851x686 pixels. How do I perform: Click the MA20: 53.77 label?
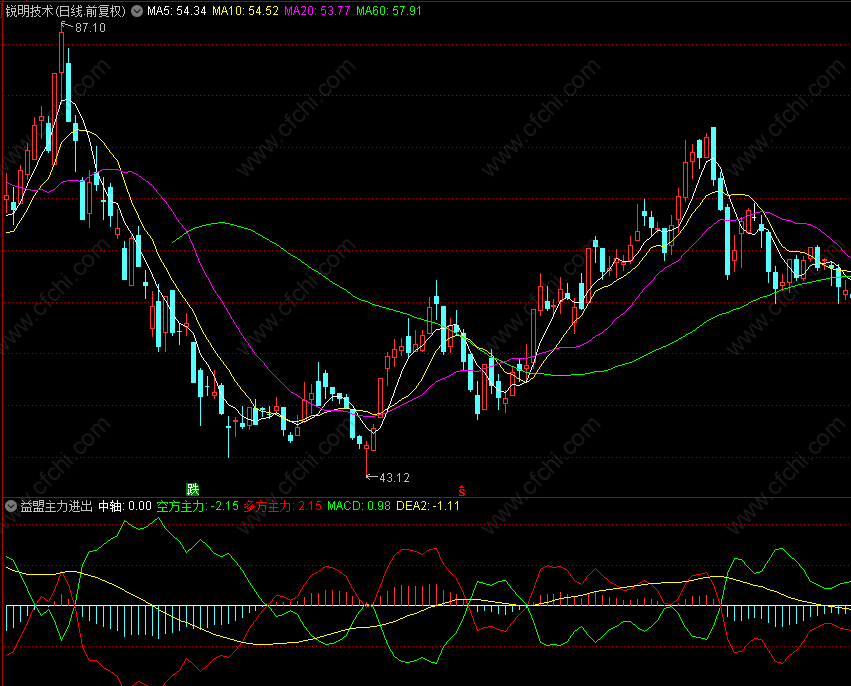pyautogui.click(x=317, y=11)
